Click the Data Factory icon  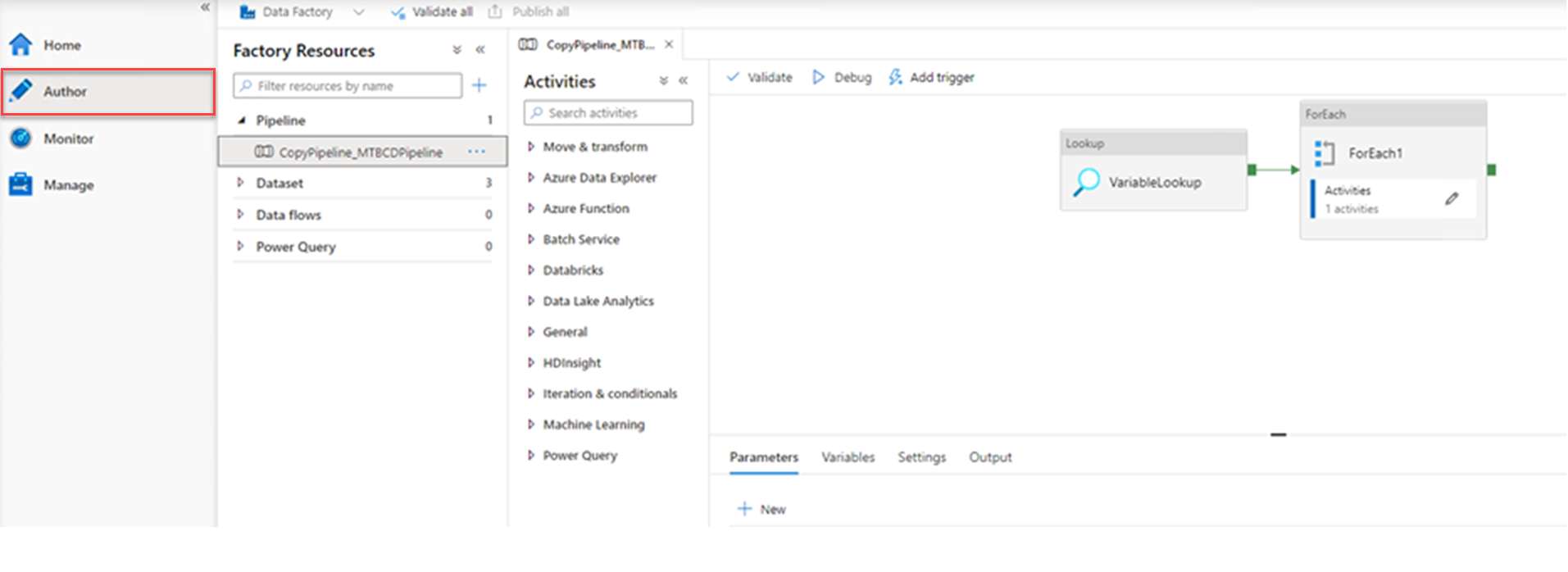(247, 11)
